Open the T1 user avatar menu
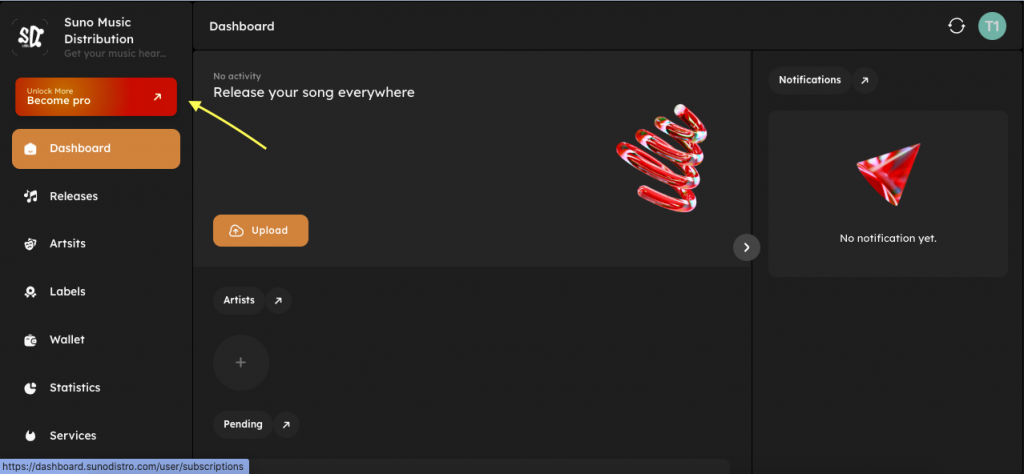 tap(991, 26)
